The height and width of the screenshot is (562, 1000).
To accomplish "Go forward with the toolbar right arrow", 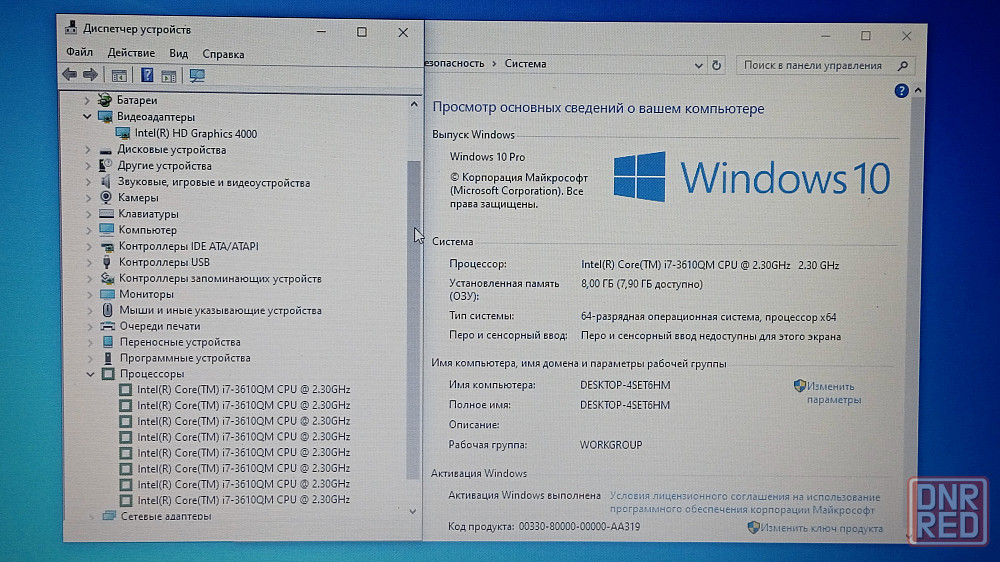I will click(x=91, y=75).
